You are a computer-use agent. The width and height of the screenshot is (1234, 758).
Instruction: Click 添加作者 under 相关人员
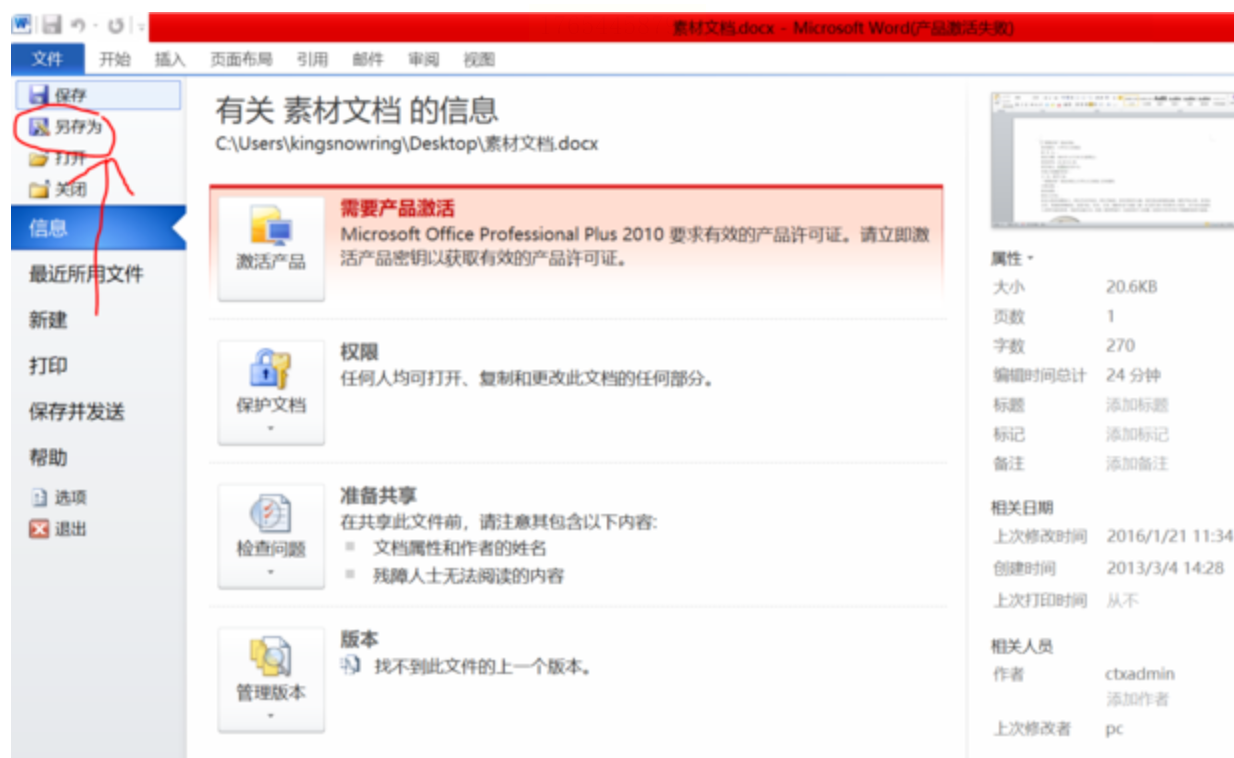[1137, 699]
